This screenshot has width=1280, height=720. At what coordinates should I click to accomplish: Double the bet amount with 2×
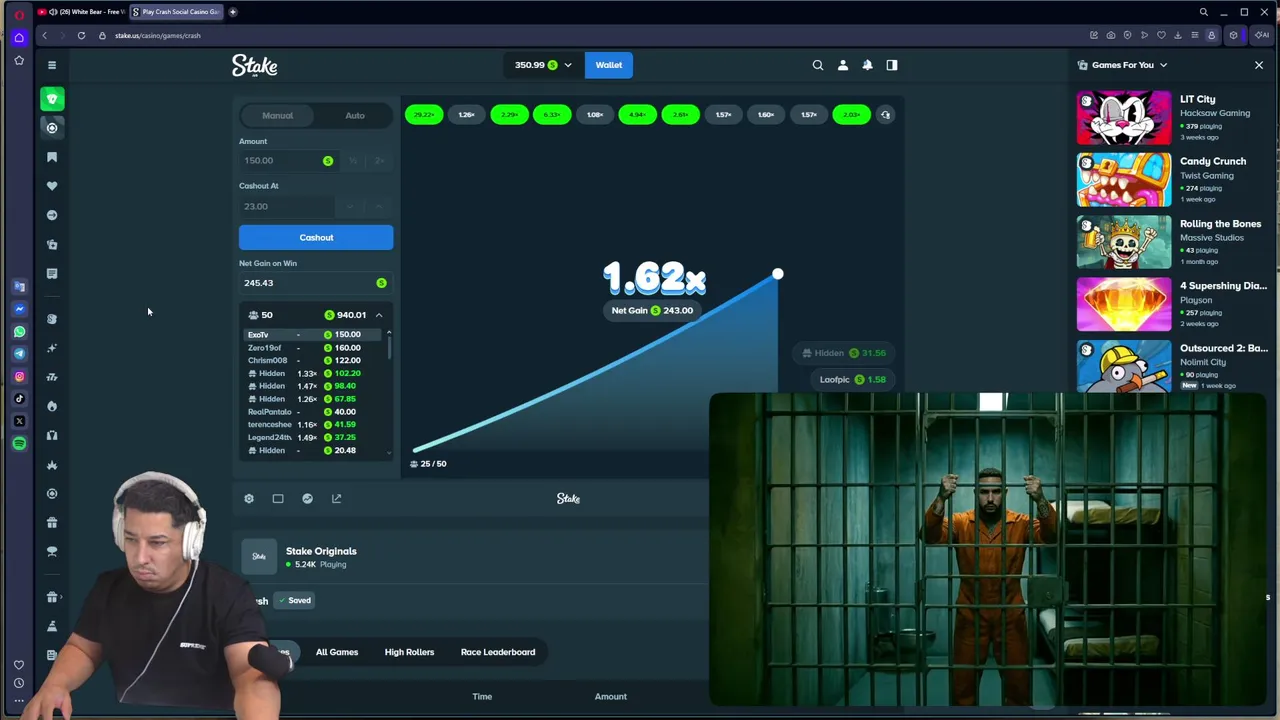click(379, 160)
